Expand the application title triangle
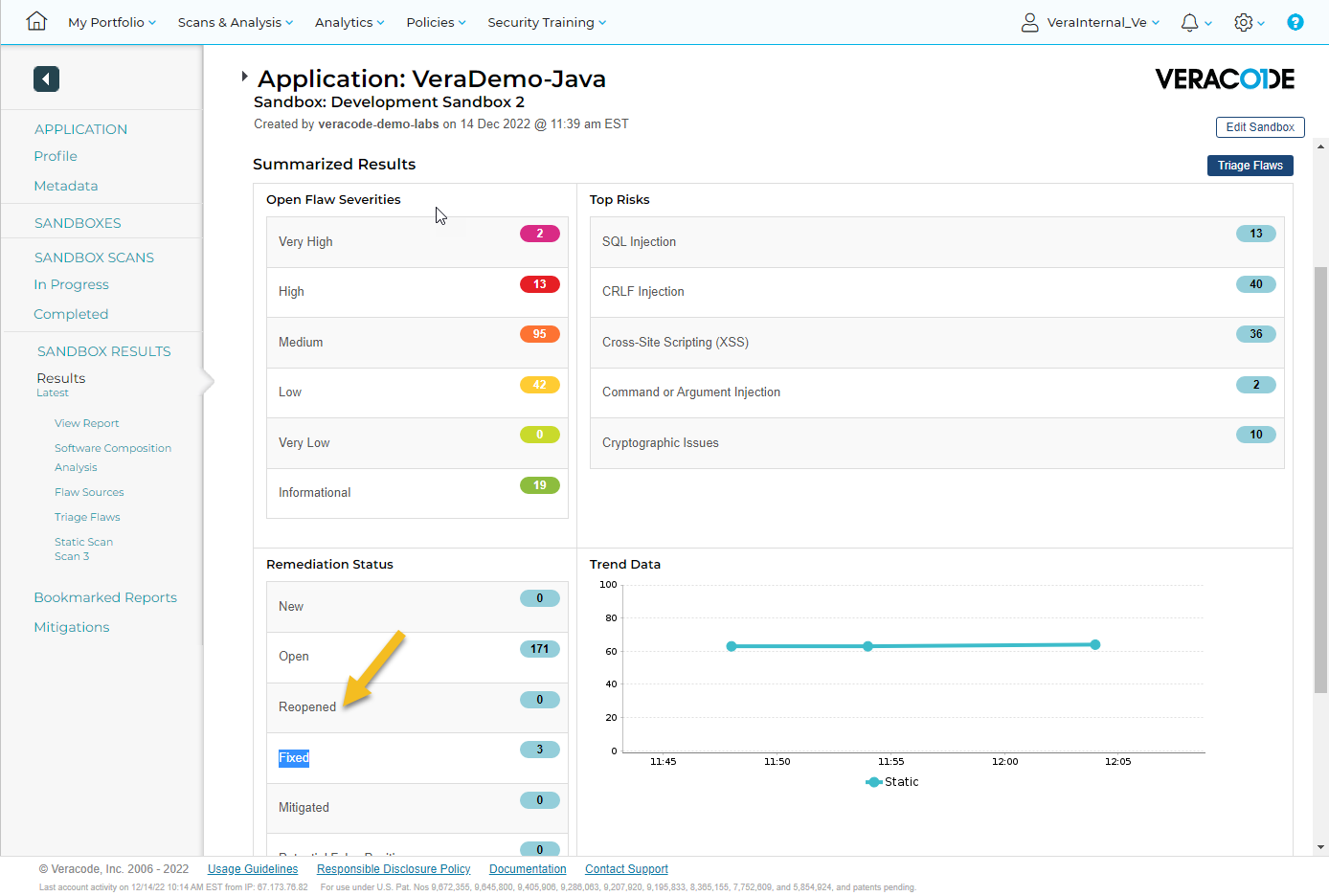The image size is (1329, 896). 244,76
